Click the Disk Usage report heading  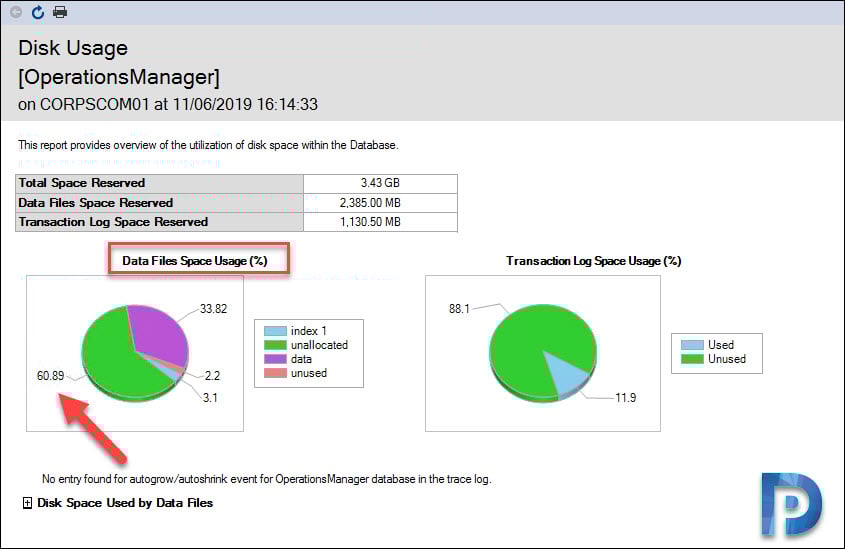pos(73,48)
